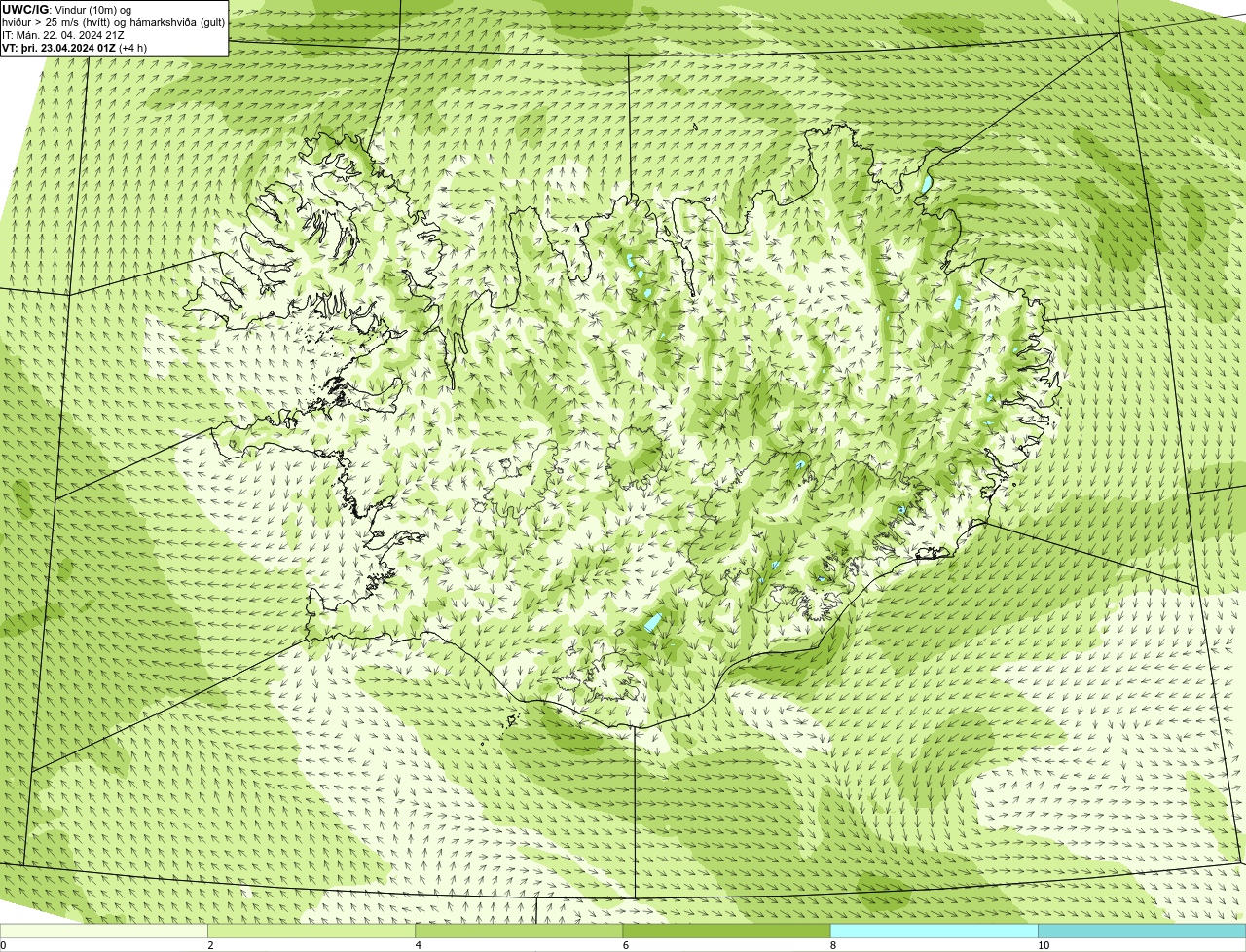Image resolution: width=1246 pixels, height=952 pixels.
Task: Click the medium green 4–6 m/s legend swatch
Action: pyautogui.click(x=519, y=932)
